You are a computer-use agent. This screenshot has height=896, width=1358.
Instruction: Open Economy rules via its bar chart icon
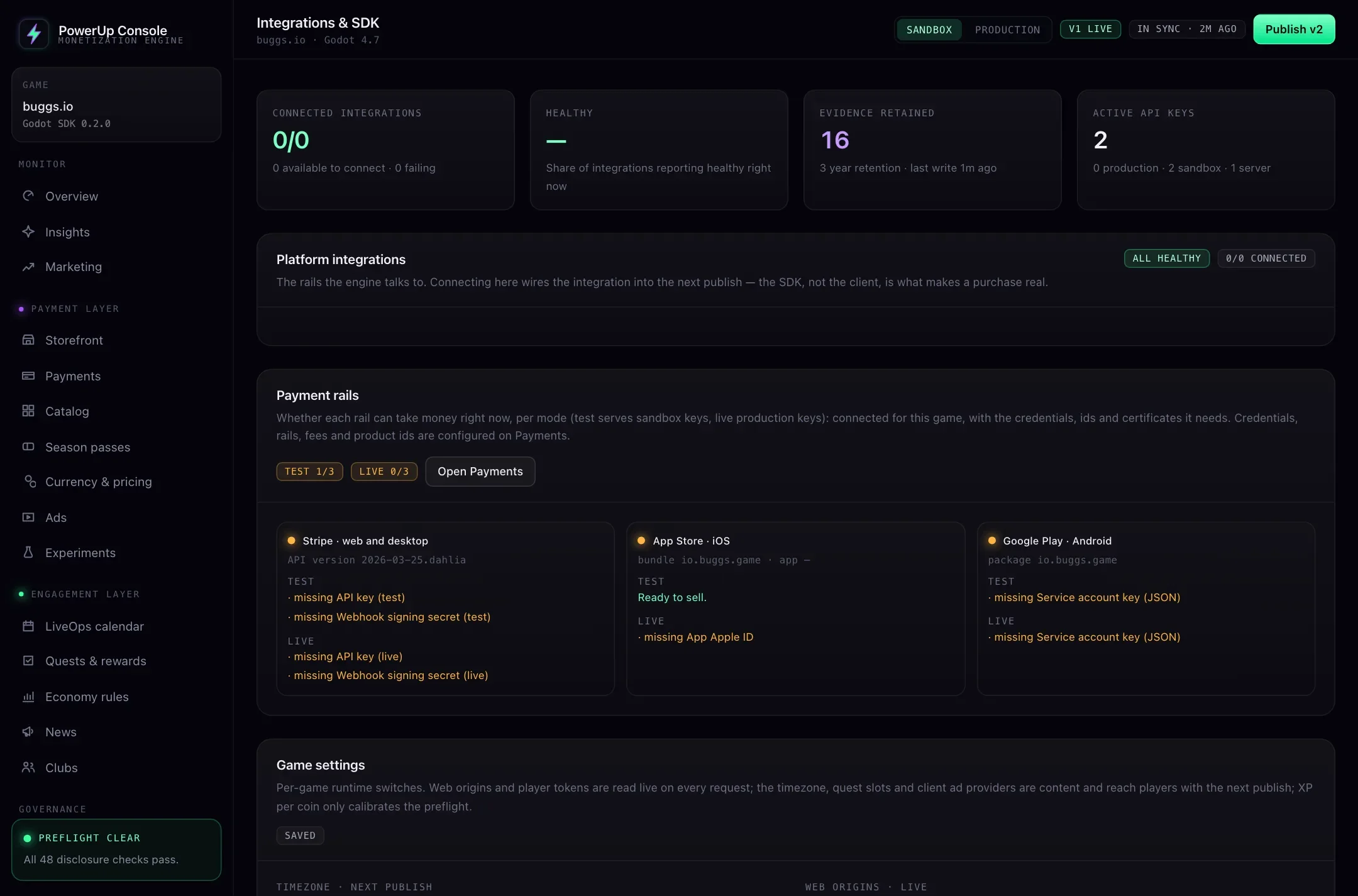pos(28,696)
